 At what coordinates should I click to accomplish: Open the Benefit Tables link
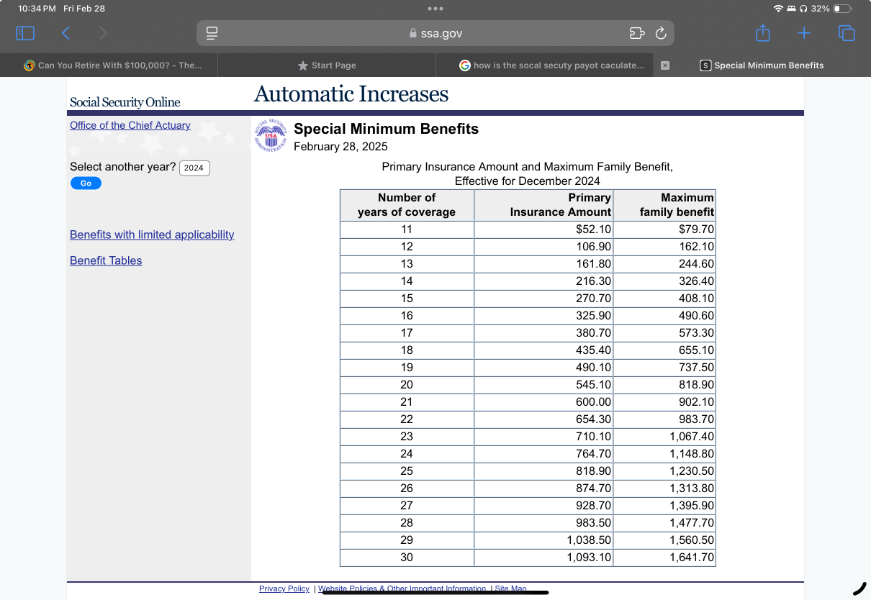pos(106,260)
